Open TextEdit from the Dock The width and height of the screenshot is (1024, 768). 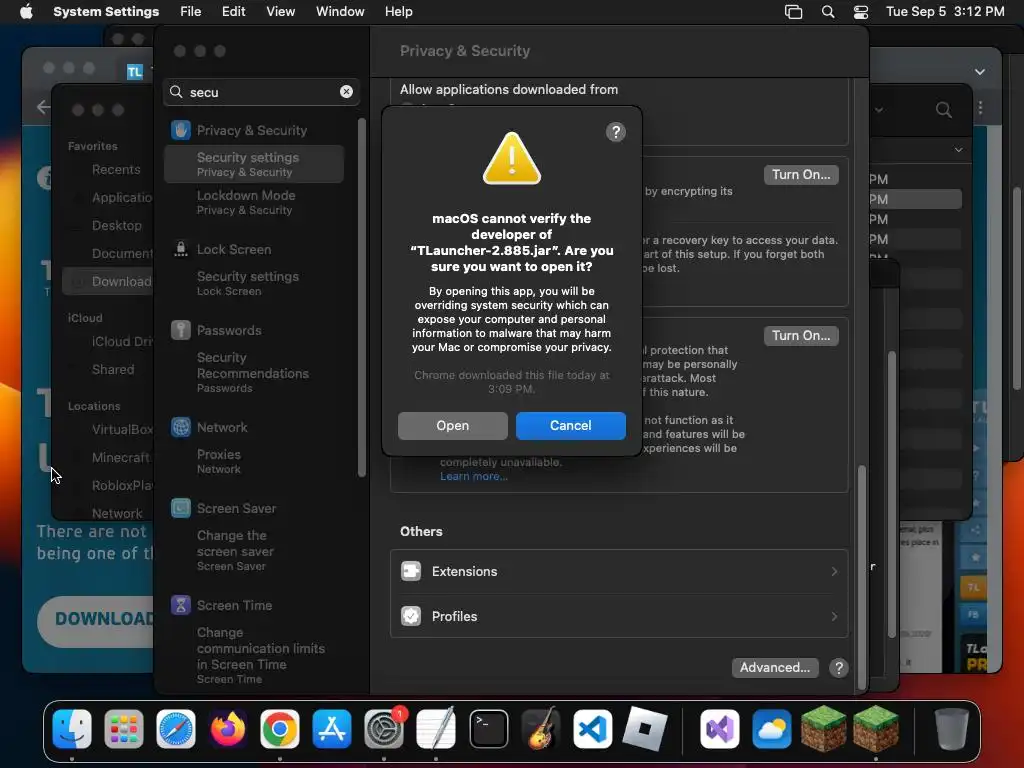click(x=436, y=728)
